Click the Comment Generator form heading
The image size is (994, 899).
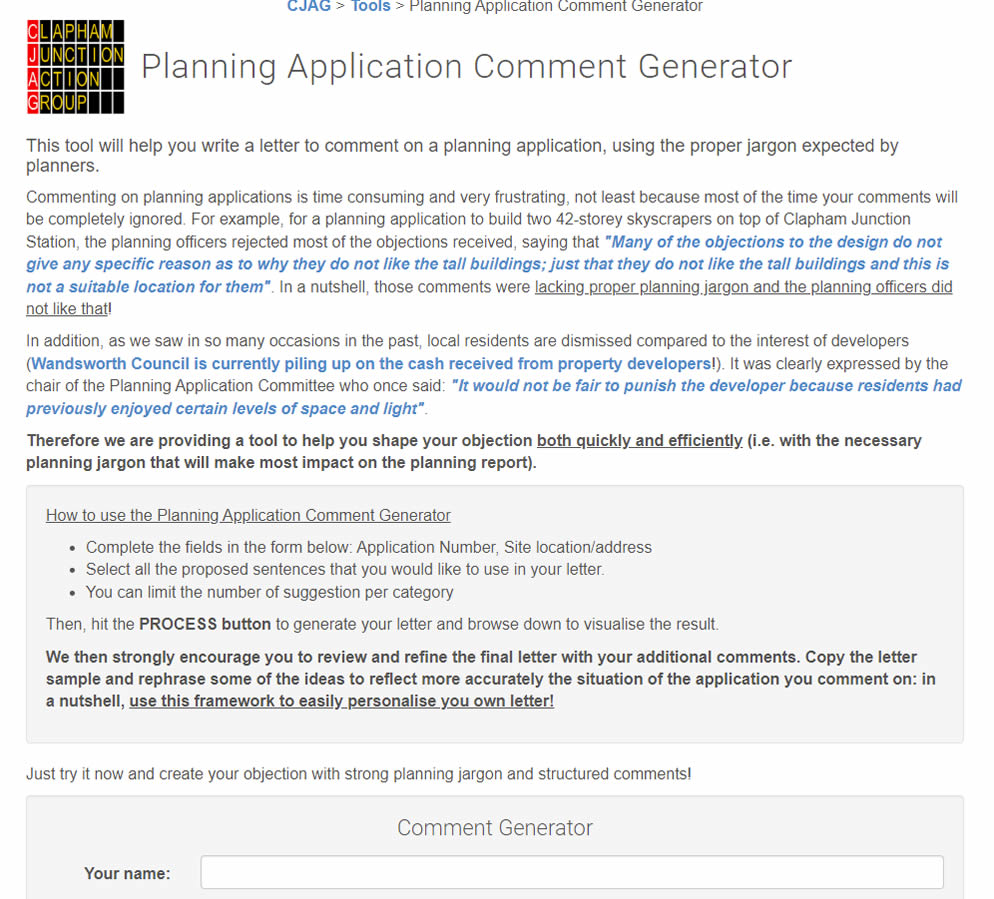495,828
